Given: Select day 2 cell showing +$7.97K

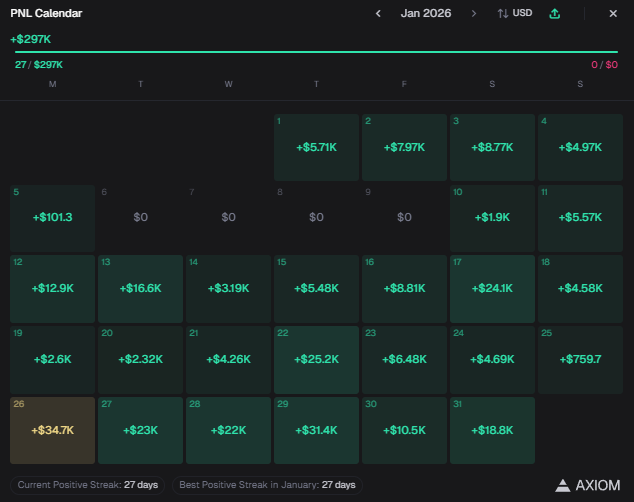Looking at the screenshot, I should pyautogui.click(x=404, y=147).
